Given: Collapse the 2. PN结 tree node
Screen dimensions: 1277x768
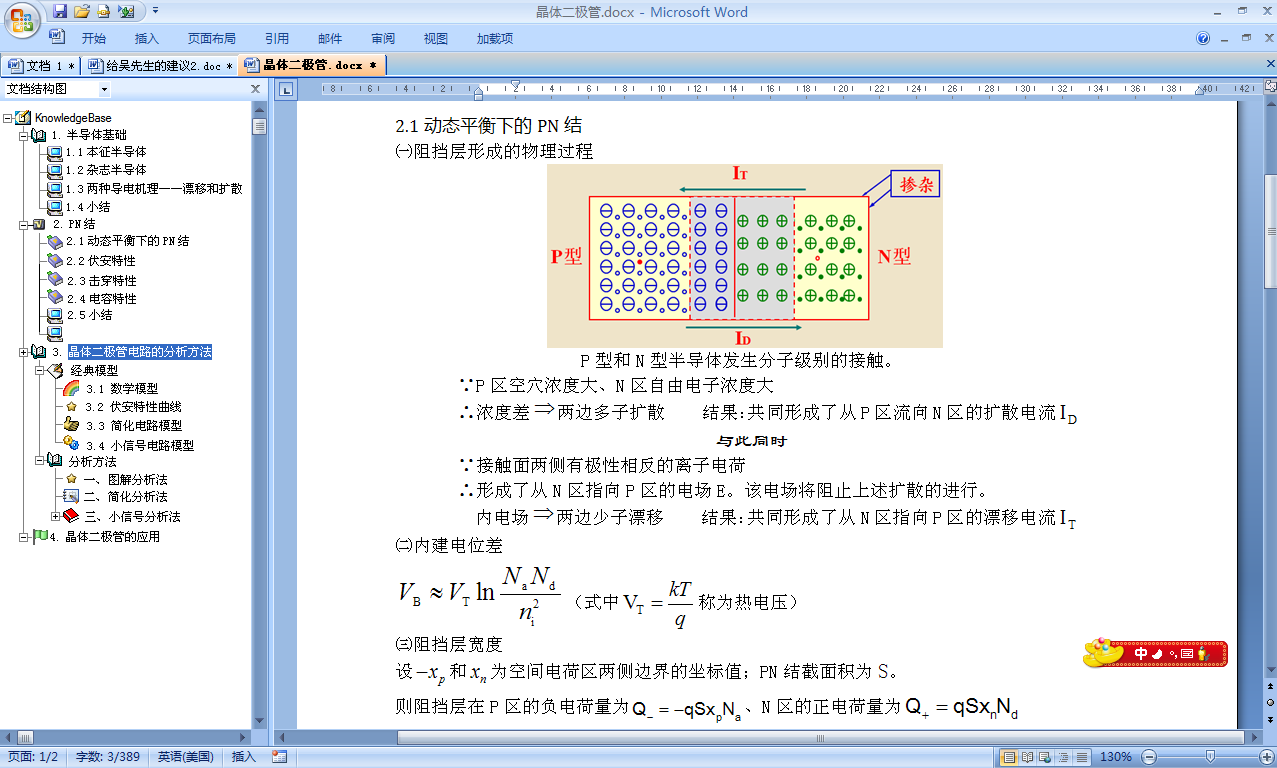Looking at the screenshot, I should click(x=23, y=224).
